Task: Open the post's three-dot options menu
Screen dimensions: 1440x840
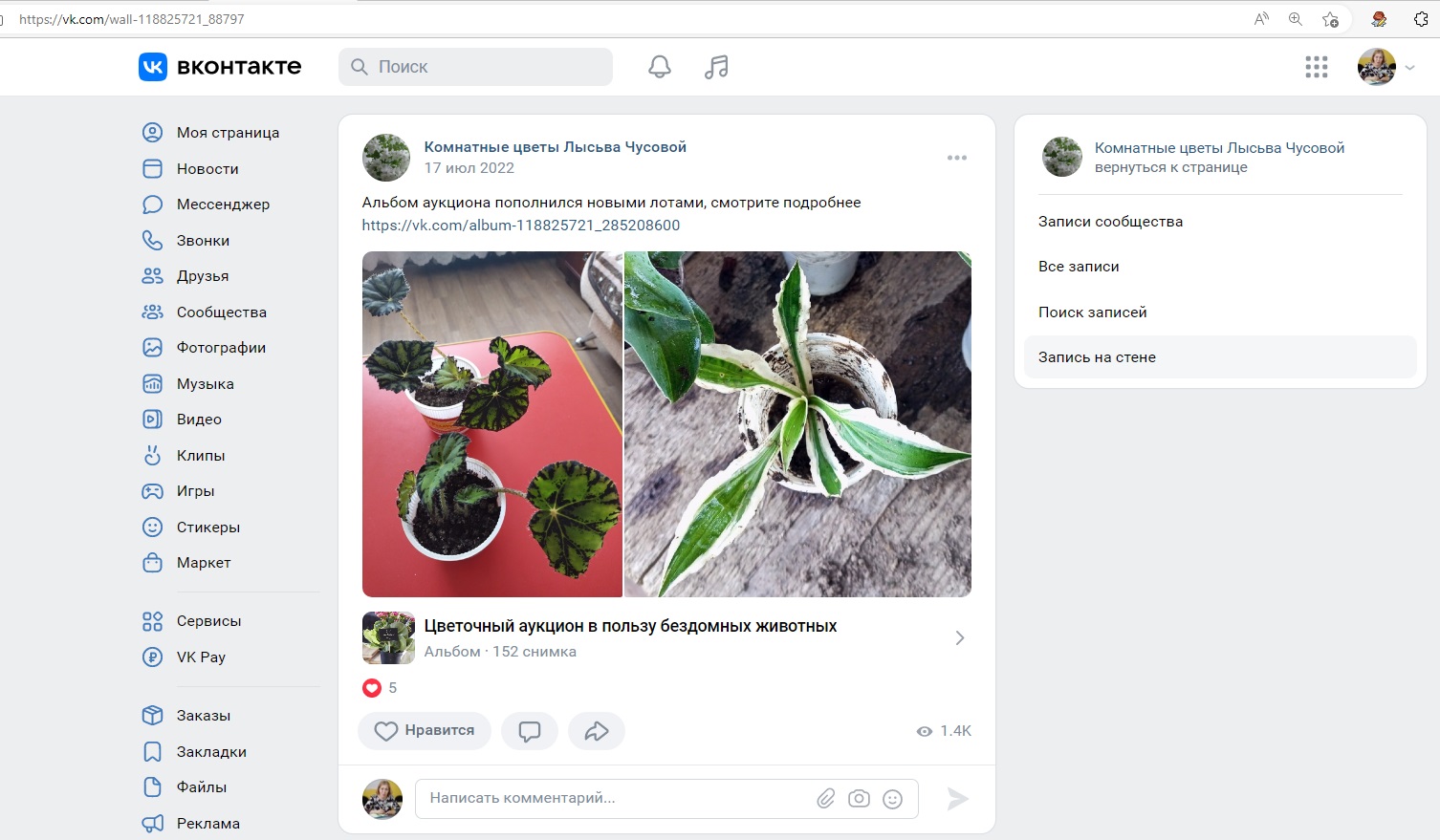Action: [957, 158]
